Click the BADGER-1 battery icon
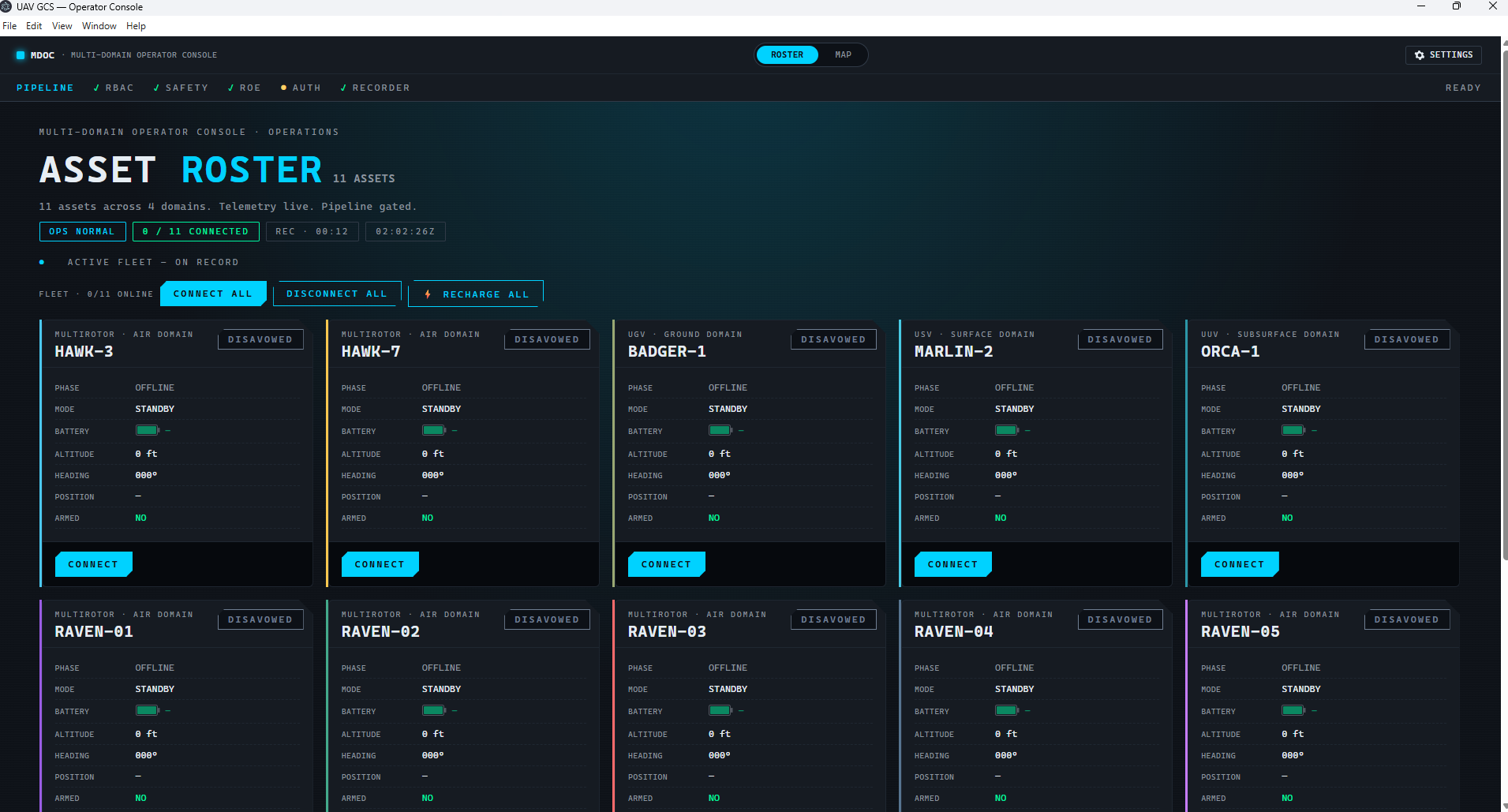The image size is (1508, 812). 720,430
